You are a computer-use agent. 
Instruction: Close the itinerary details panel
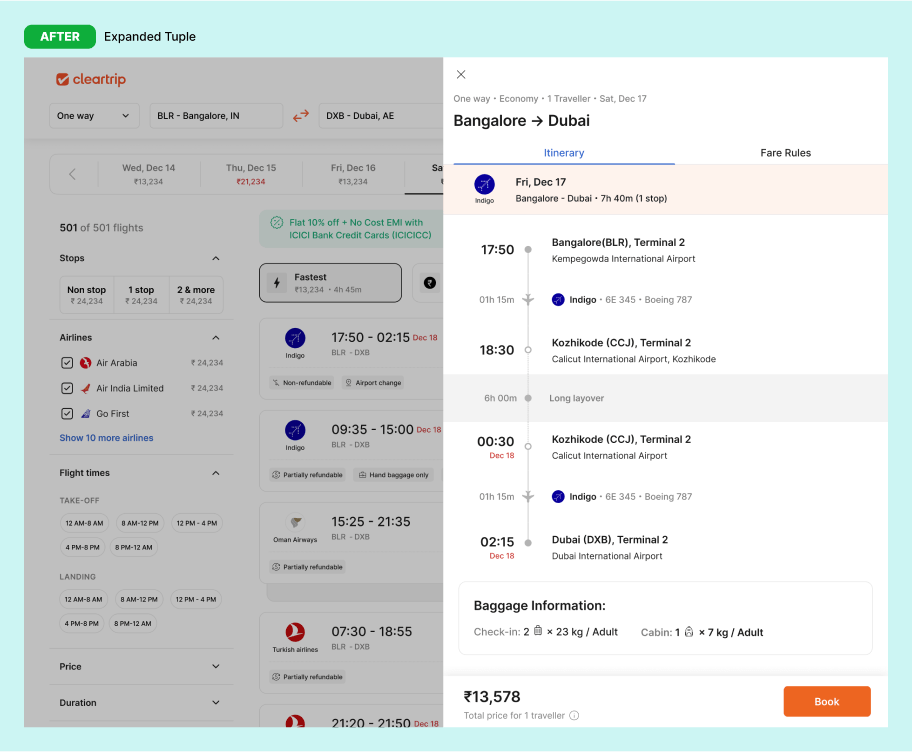(461, 74)
